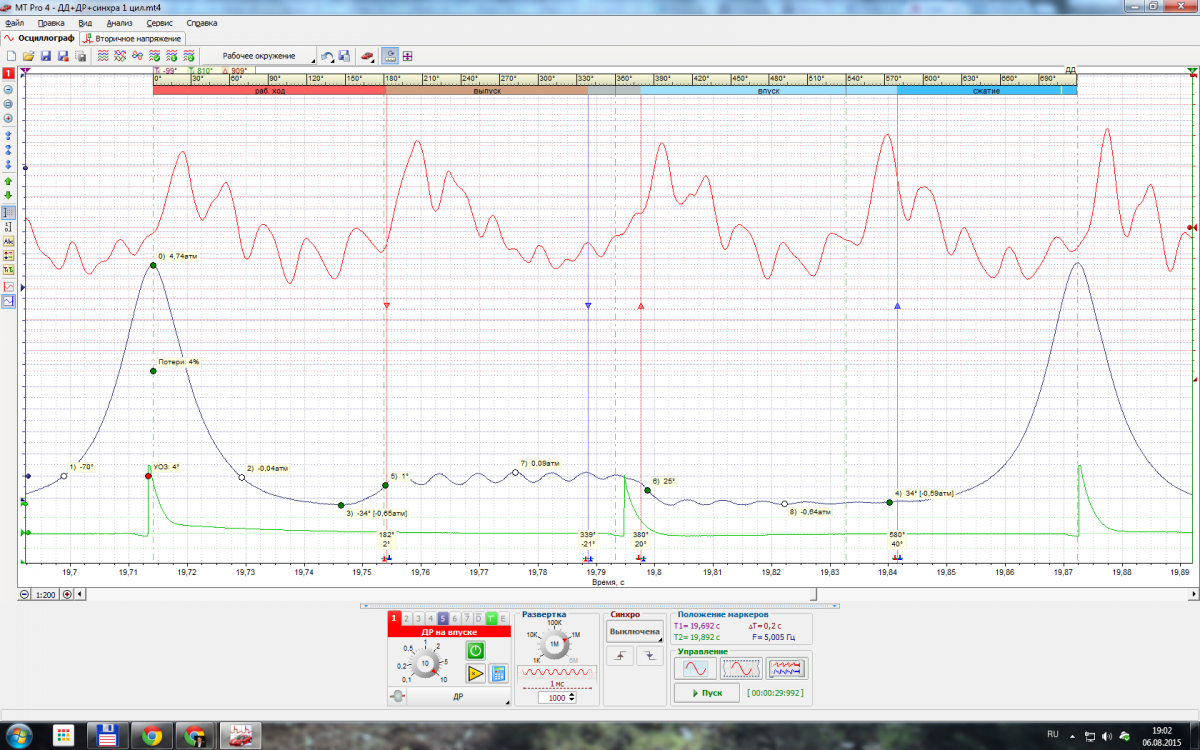Click the multi-channel red and blue waveform mode icon
The height and width of the screenshot is (750, 1200).
pos(786,668)
